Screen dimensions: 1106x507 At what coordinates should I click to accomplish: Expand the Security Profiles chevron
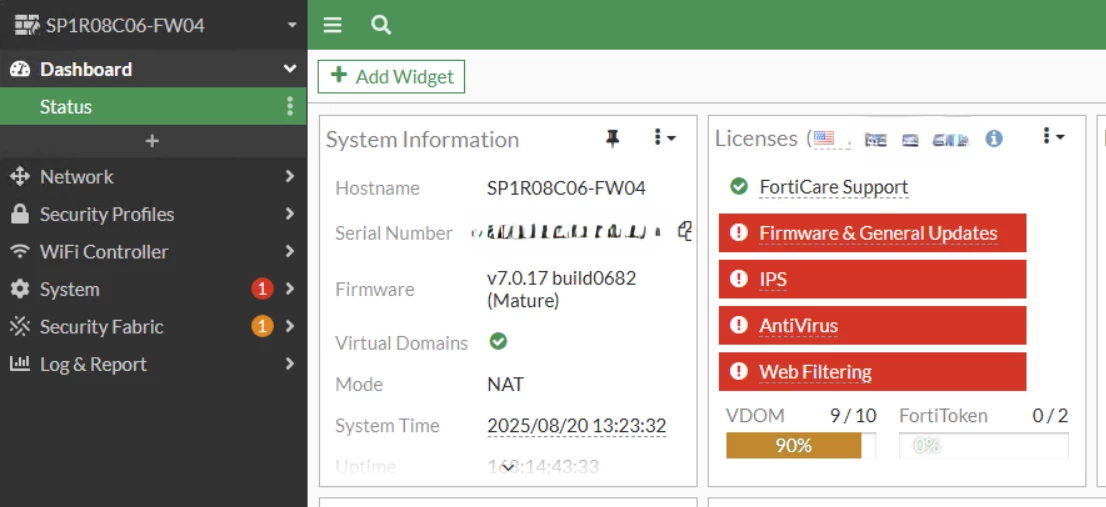[x=290, y=214]
